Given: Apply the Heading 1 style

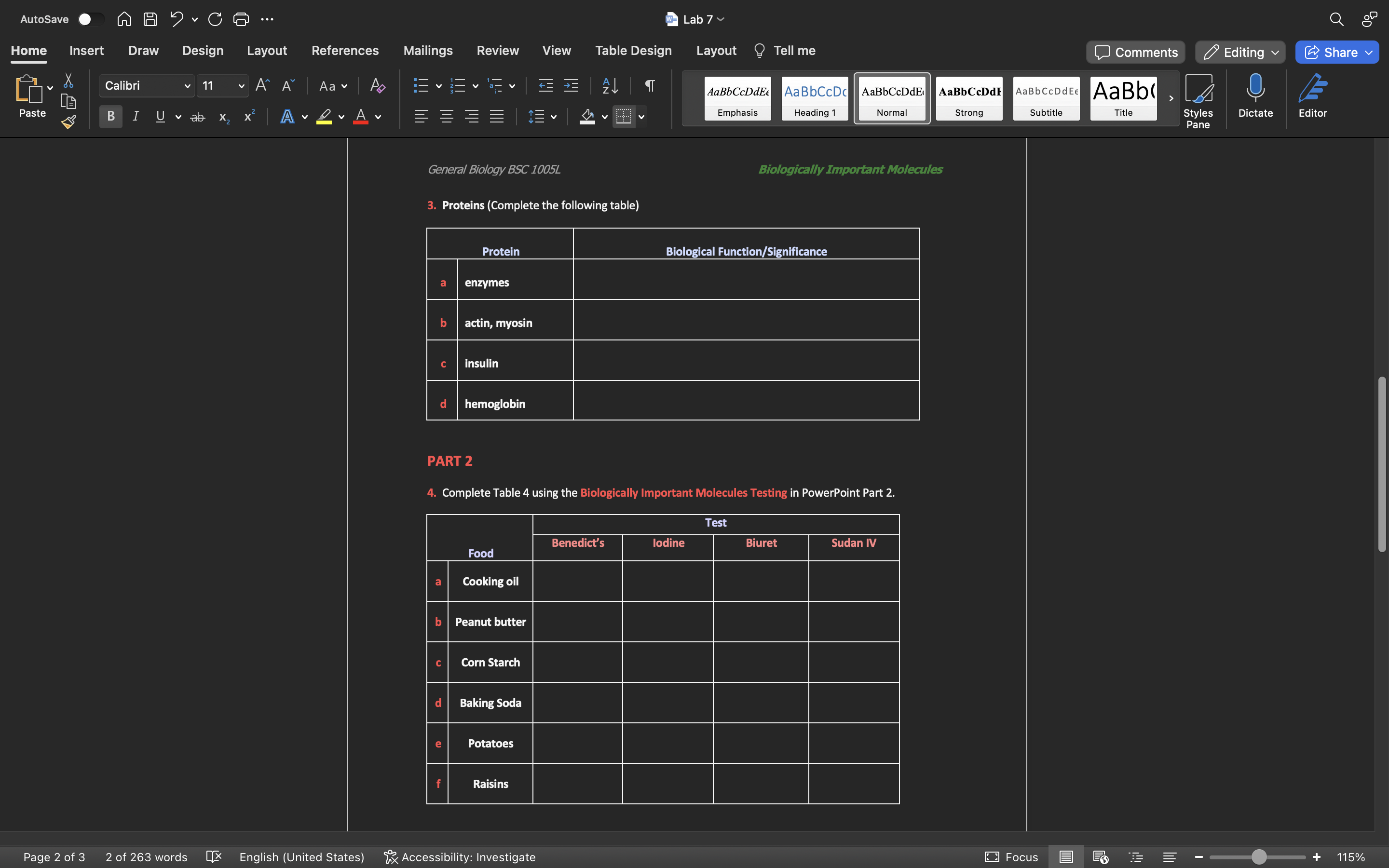Looking at the screenshot, I should pos(815,98).
